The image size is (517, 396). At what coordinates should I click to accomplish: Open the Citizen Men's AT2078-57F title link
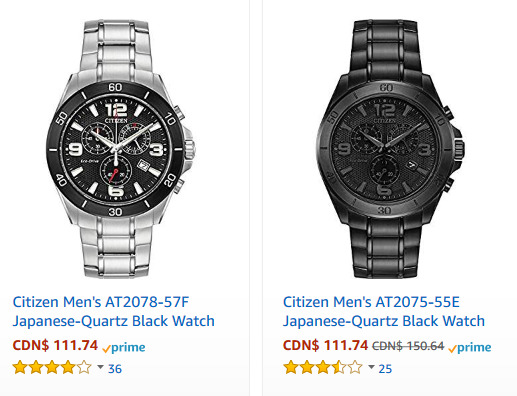tap(113, 311)
